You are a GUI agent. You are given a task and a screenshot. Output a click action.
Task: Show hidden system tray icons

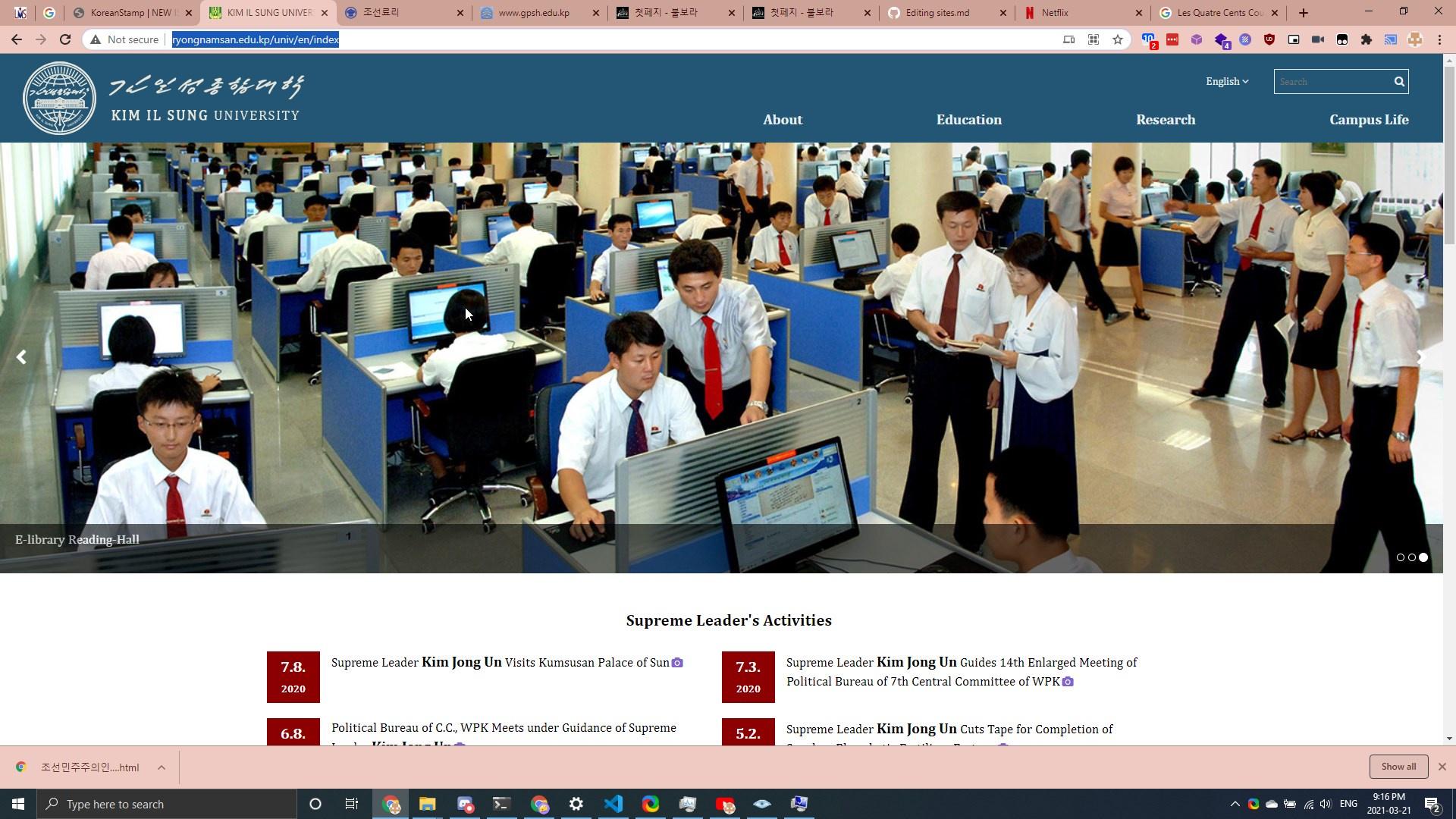tap(1234, 804)
